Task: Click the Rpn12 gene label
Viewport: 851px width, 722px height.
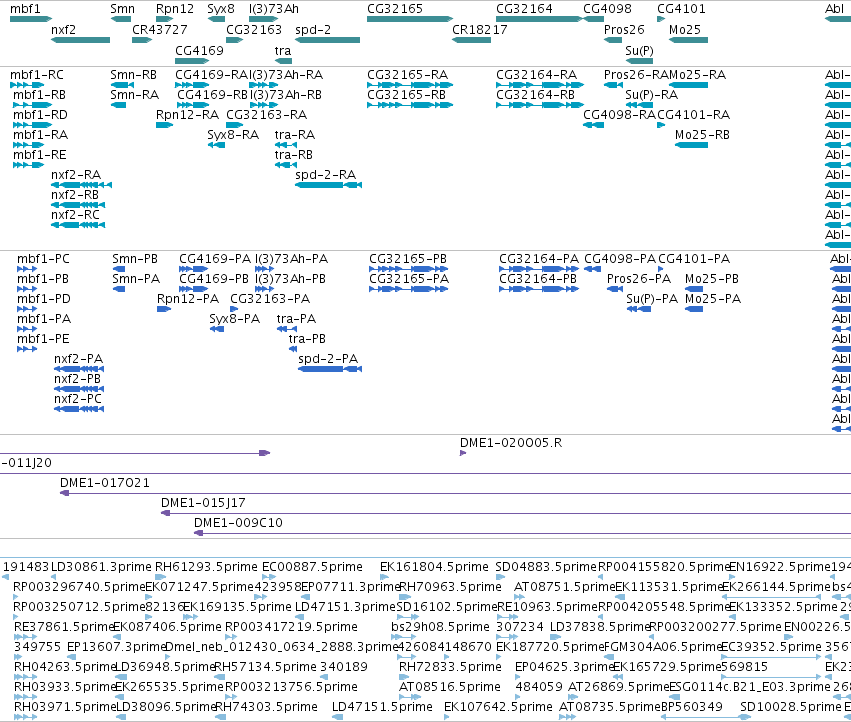Action: click(x=174, y=9)
